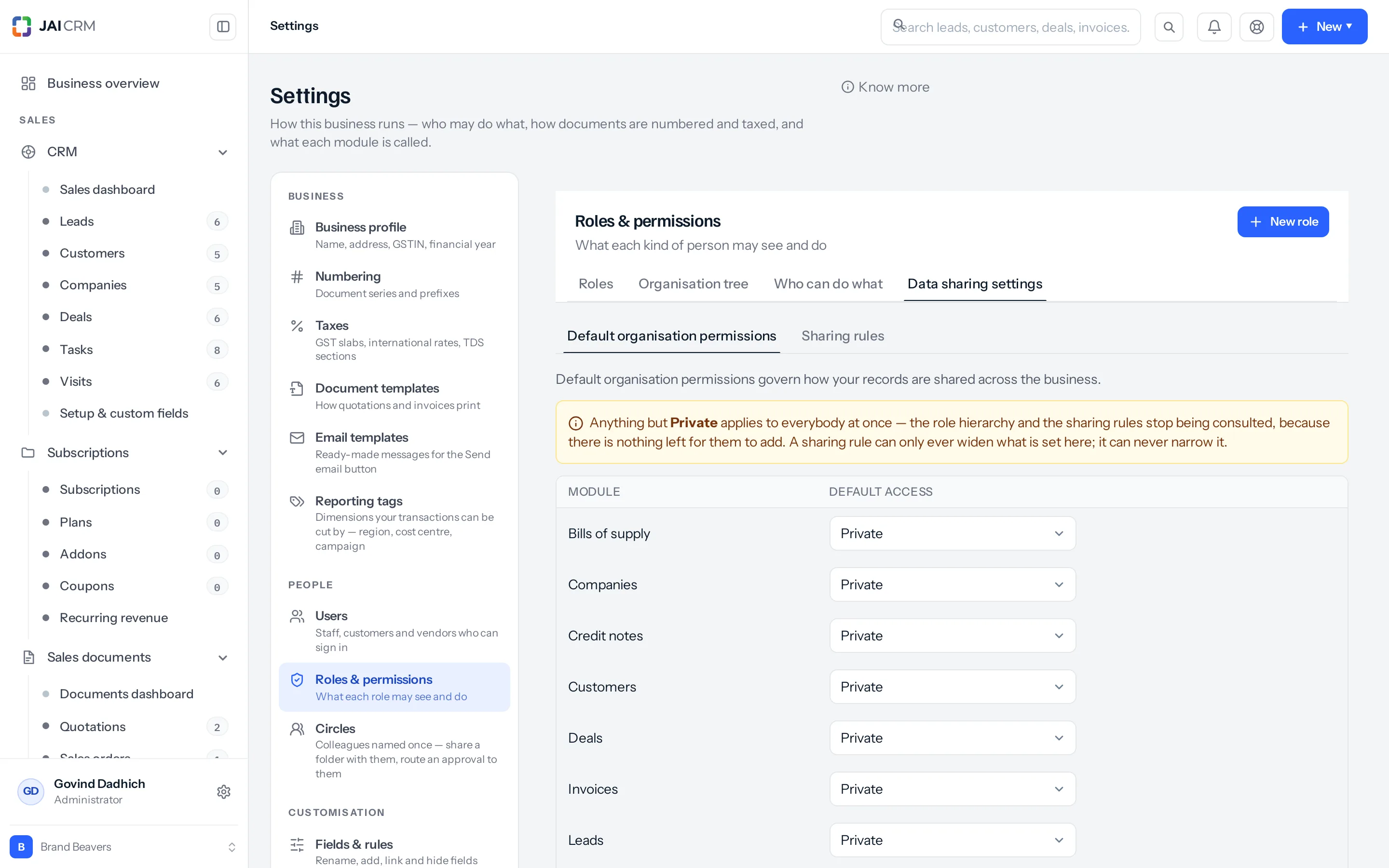The image size is (1389, 868).
Task: Open Leads default access dropdown
Action: (952, 840)
